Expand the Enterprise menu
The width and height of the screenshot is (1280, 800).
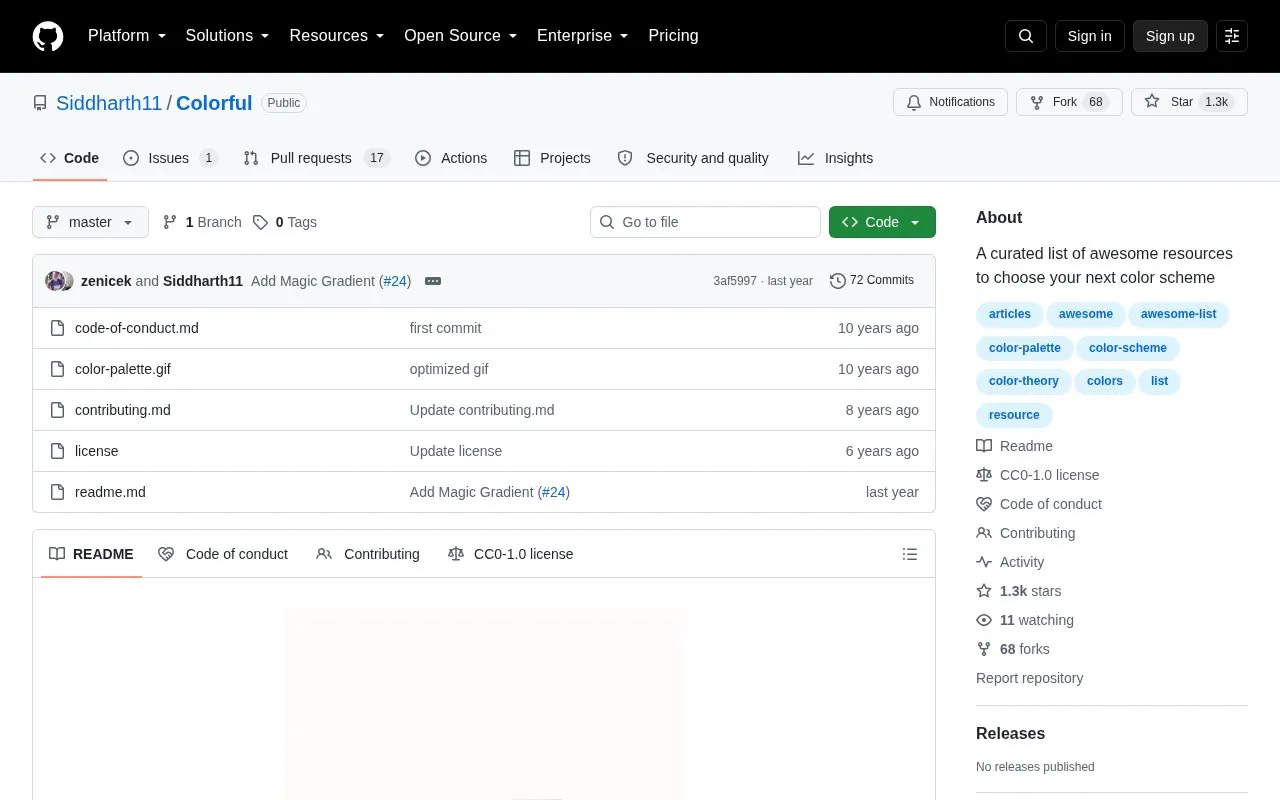(583, 36)
